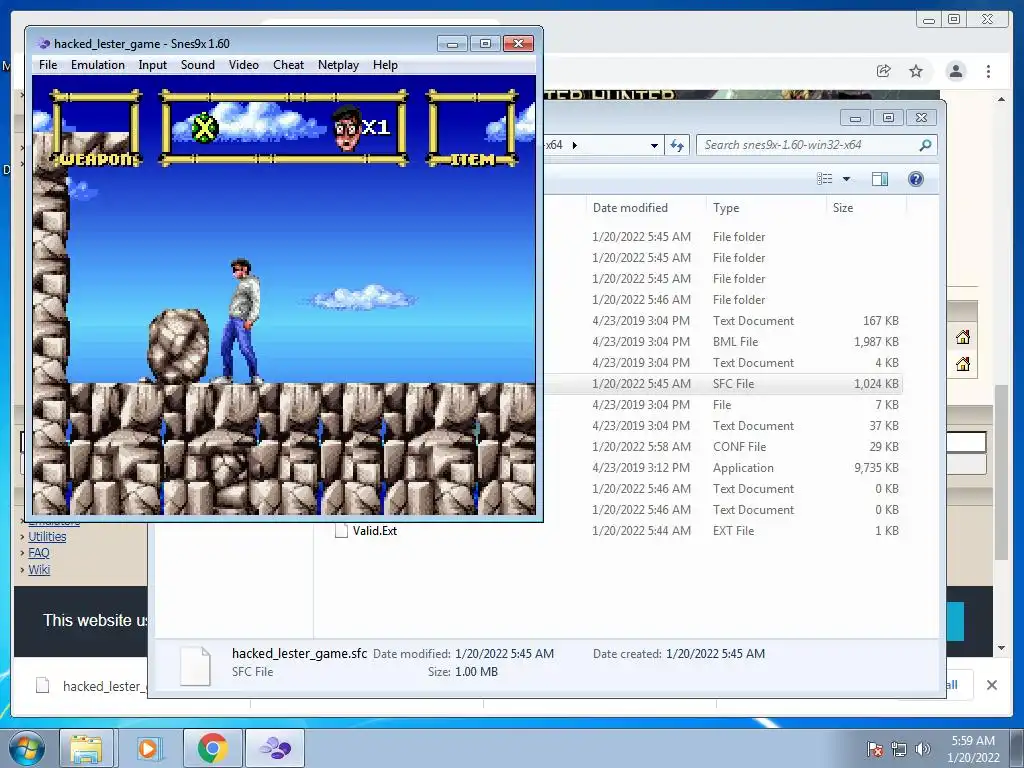Open the Wiki link
The height and width of the screenshot is (768, 1024).
tap(39, 569)
